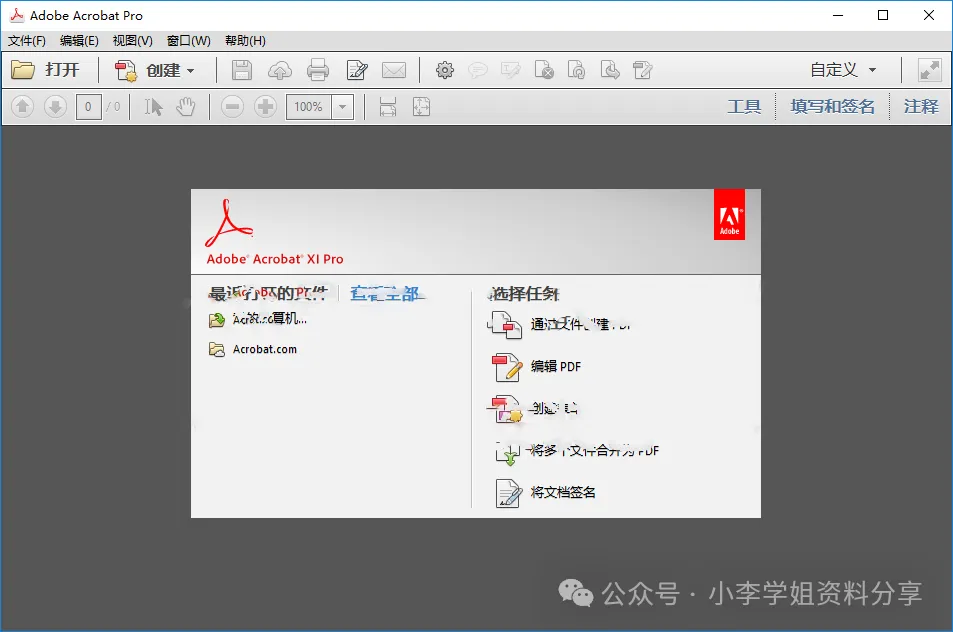The width and height of the screenshot is (953, 632).
Task: Click the rotate page icon
Action: (x=576, y=70)
